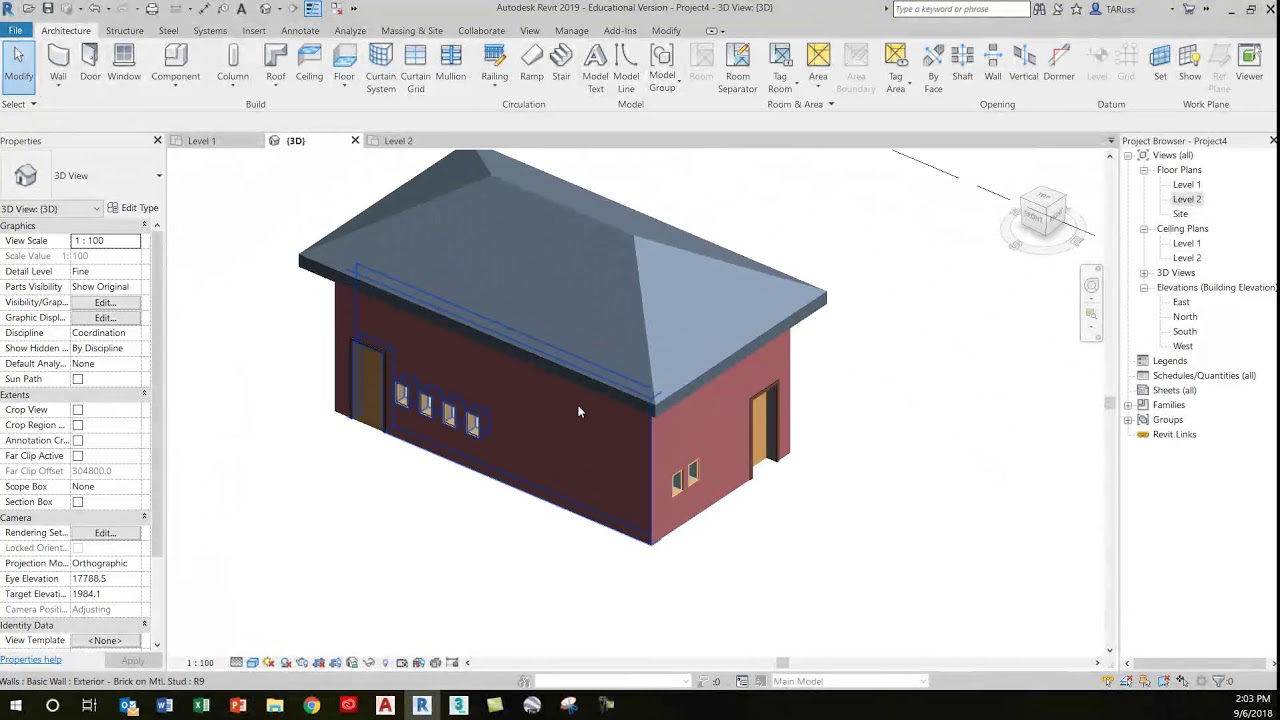
Task: Click Edit for Rendering Settings
Action: pos(105,533)
